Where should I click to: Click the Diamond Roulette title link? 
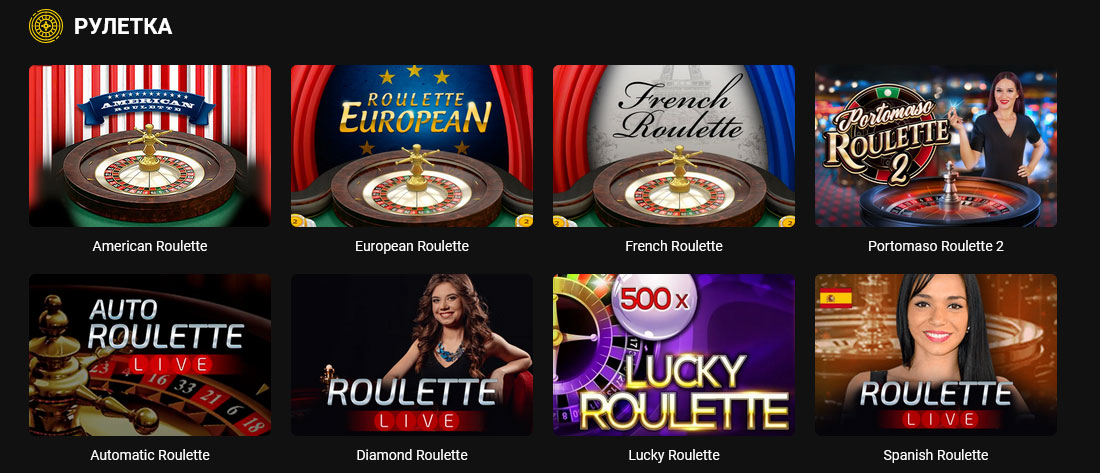point(412,455)
